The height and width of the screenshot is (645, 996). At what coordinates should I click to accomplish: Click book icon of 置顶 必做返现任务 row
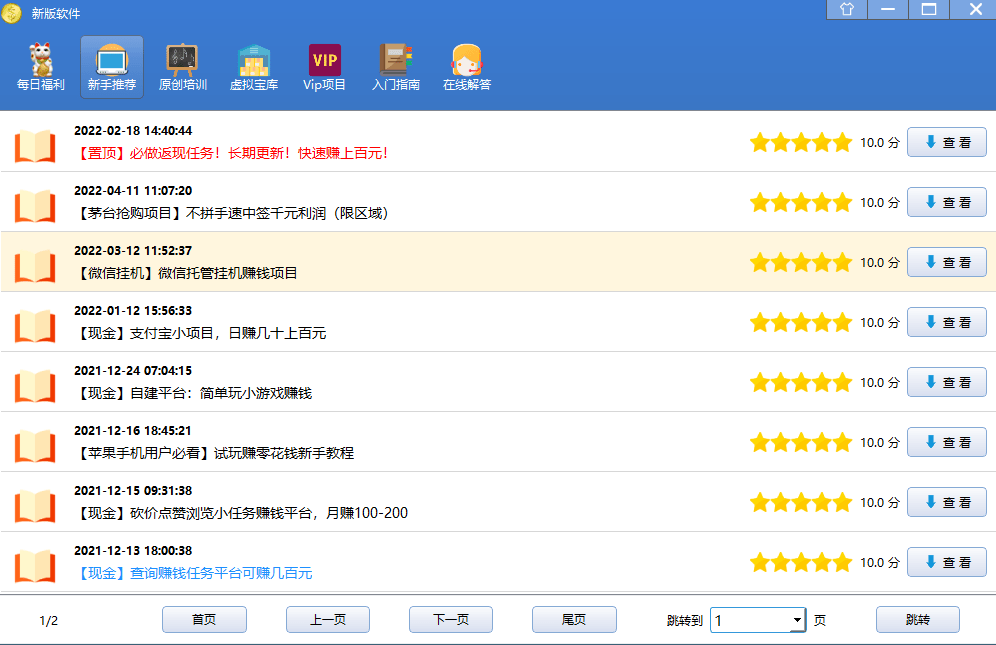pyautogui.click(x=35, y=146)
